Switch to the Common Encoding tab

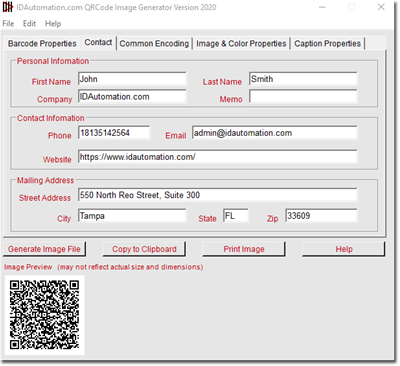tap(154, 44)
